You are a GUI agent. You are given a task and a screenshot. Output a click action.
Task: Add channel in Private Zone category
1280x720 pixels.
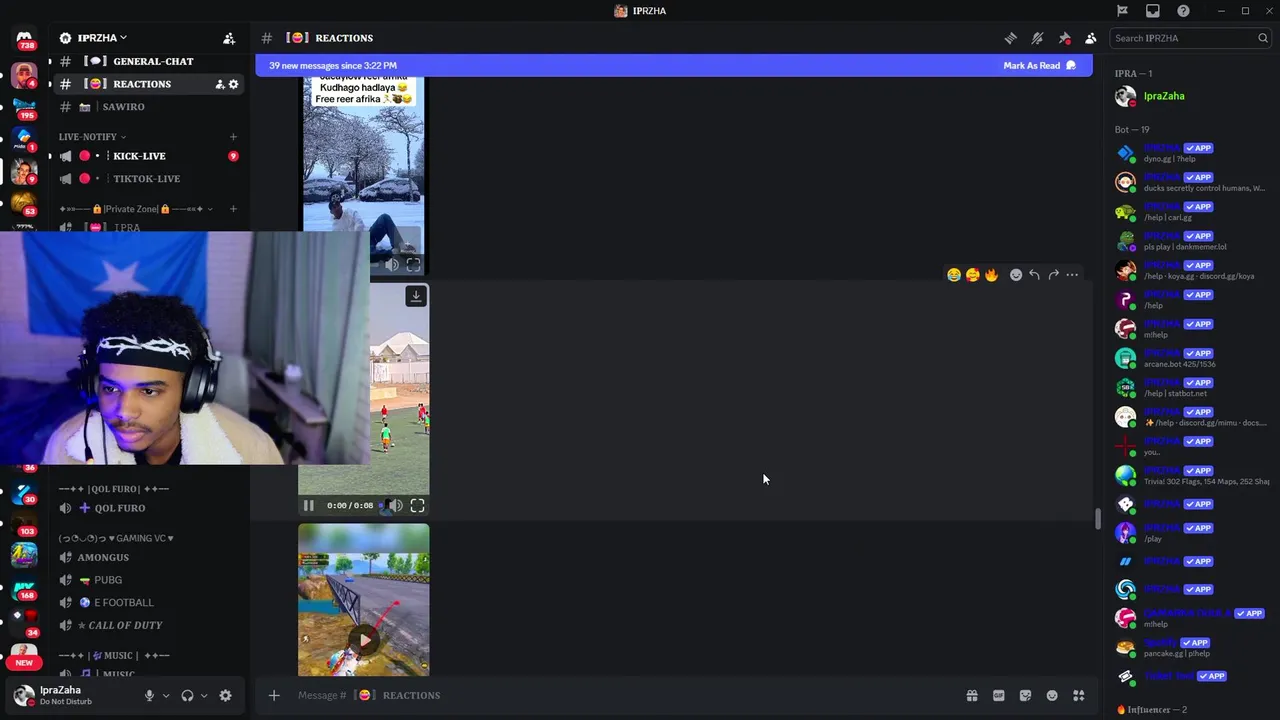pos(233,209)
